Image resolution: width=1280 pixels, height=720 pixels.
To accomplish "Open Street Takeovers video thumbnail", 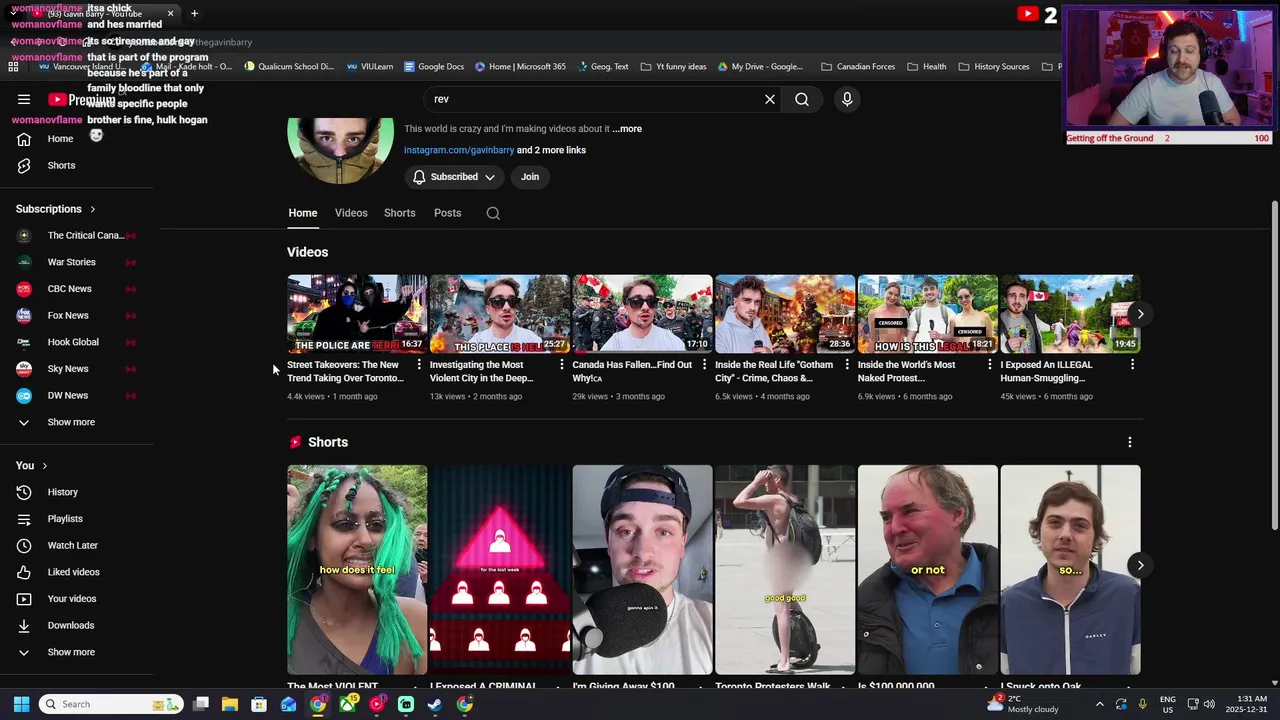I will pyautogui.click(x=357, y=314).
